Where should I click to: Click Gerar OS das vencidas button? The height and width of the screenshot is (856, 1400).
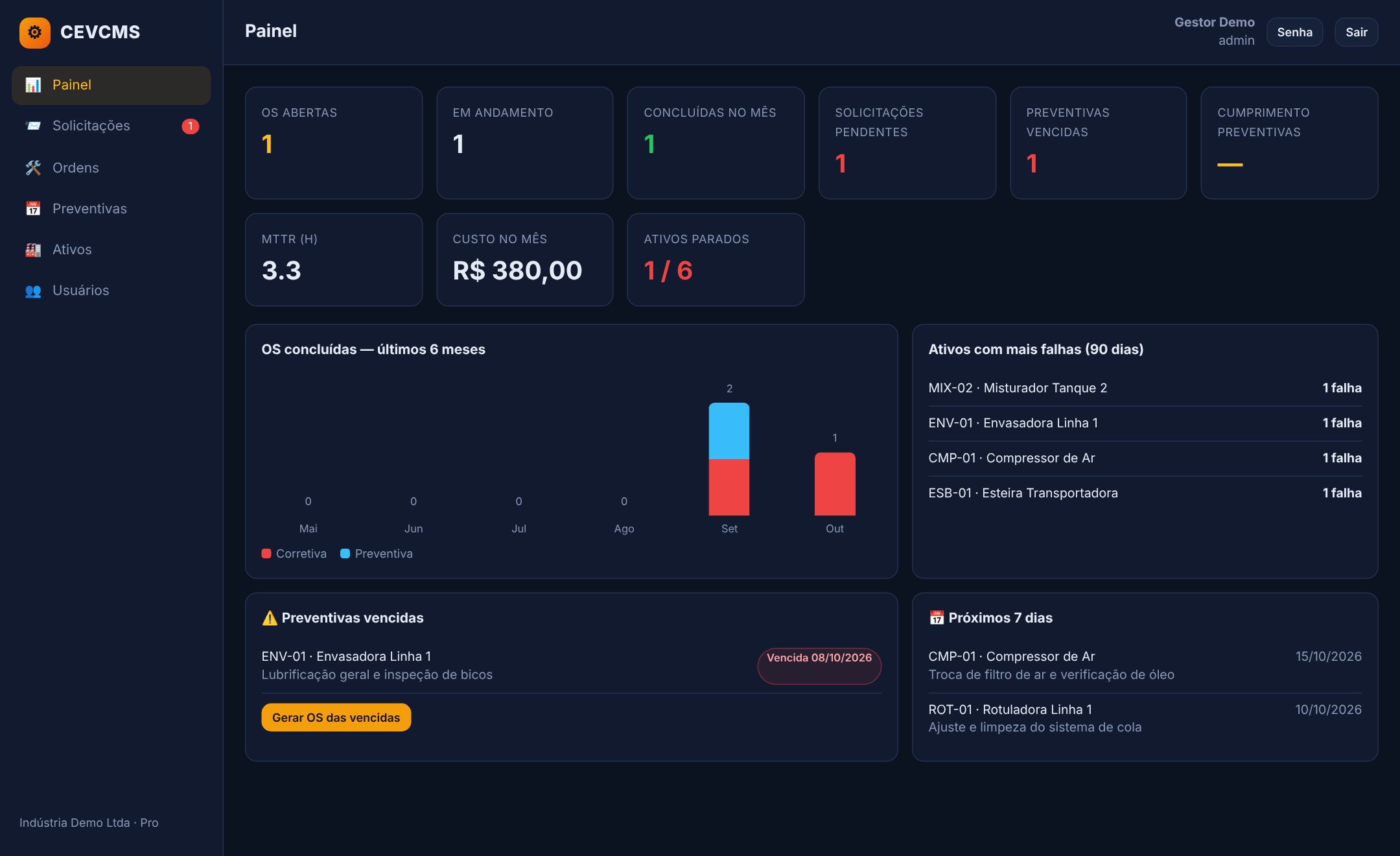pos(336,717)
